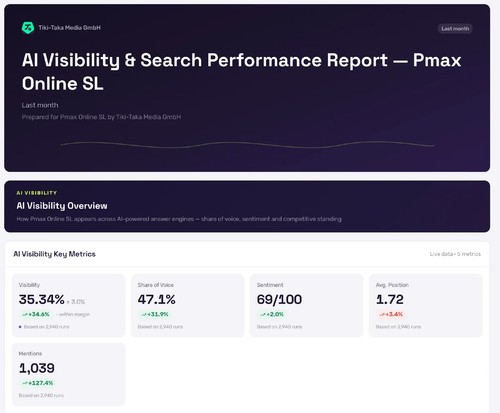
Task: Click the Share of Voice +31.9% trend badge
Action: pos(155,314)
